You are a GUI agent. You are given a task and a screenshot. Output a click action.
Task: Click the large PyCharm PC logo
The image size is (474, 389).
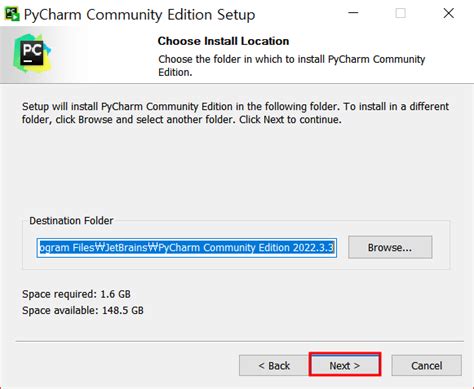coord(32,53)
